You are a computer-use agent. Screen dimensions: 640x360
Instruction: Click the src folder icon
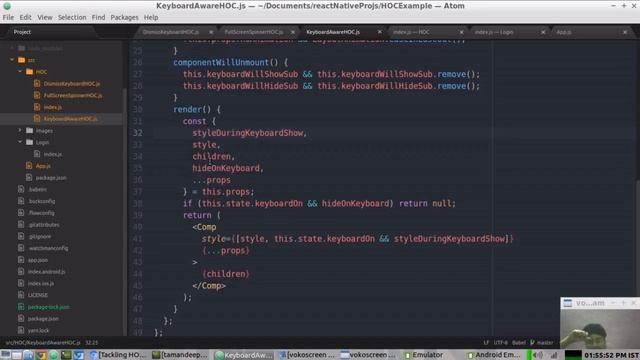coord(22,60)
